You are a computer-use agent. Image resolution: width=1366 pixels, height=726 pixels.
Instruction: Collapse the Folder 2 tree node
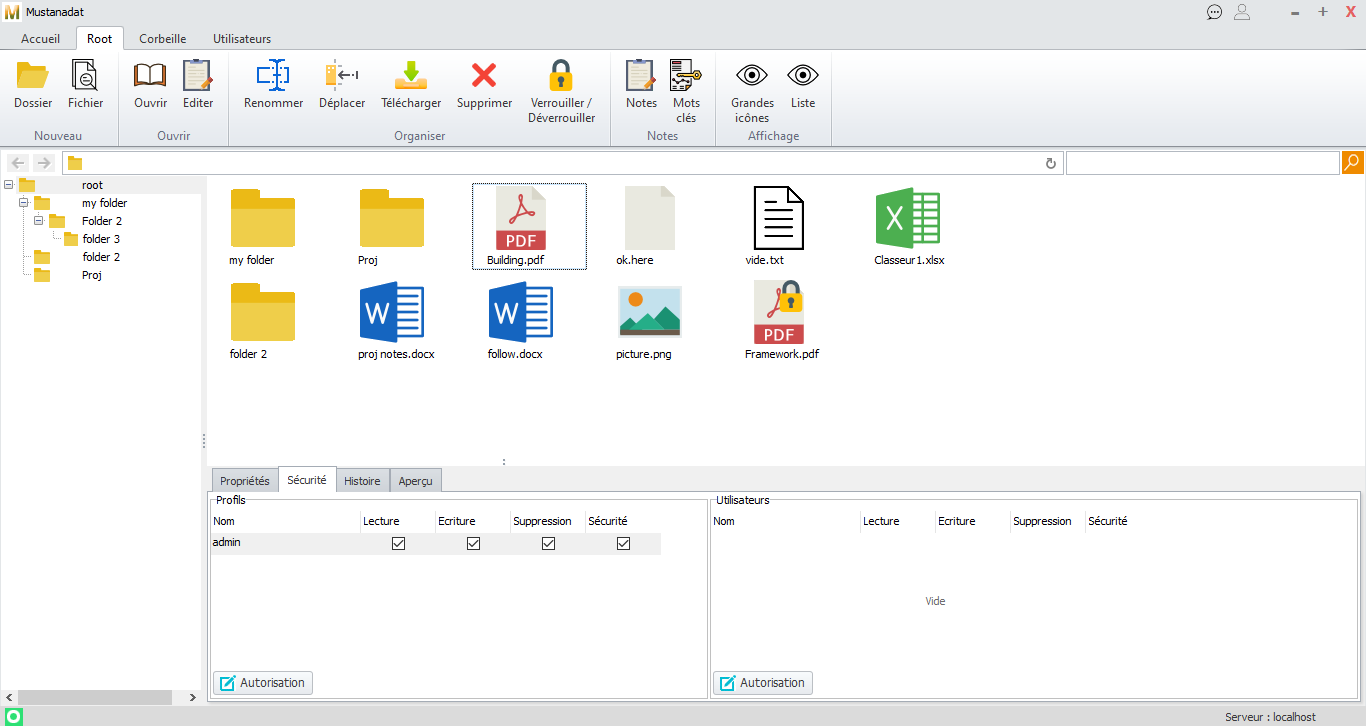(x=39, y=221)
